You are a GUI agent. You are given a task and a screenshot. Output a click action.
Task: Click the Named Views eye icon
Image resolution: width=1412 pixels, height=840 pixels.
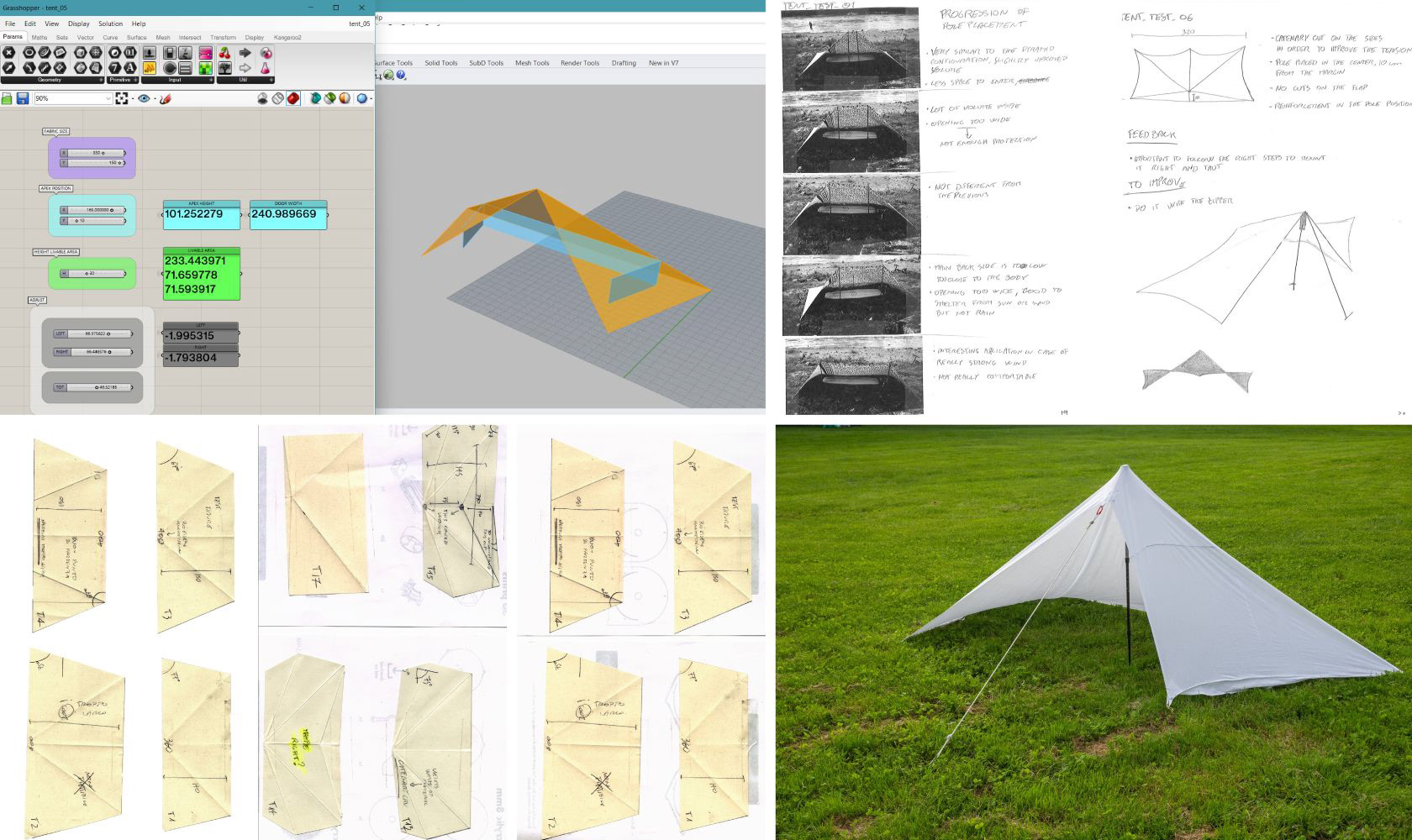point(144,98)
